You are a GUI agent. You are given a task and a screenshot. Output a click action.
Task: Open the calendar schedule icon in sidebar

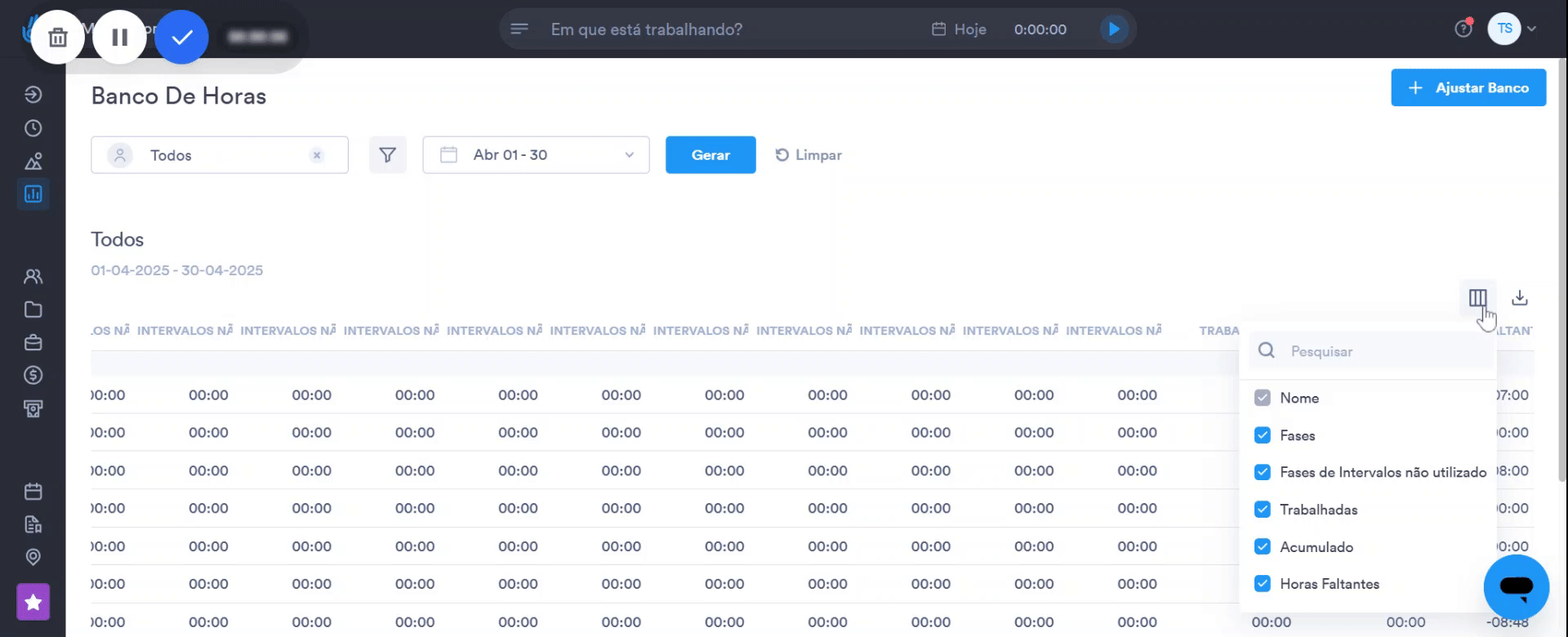(33, 492)
